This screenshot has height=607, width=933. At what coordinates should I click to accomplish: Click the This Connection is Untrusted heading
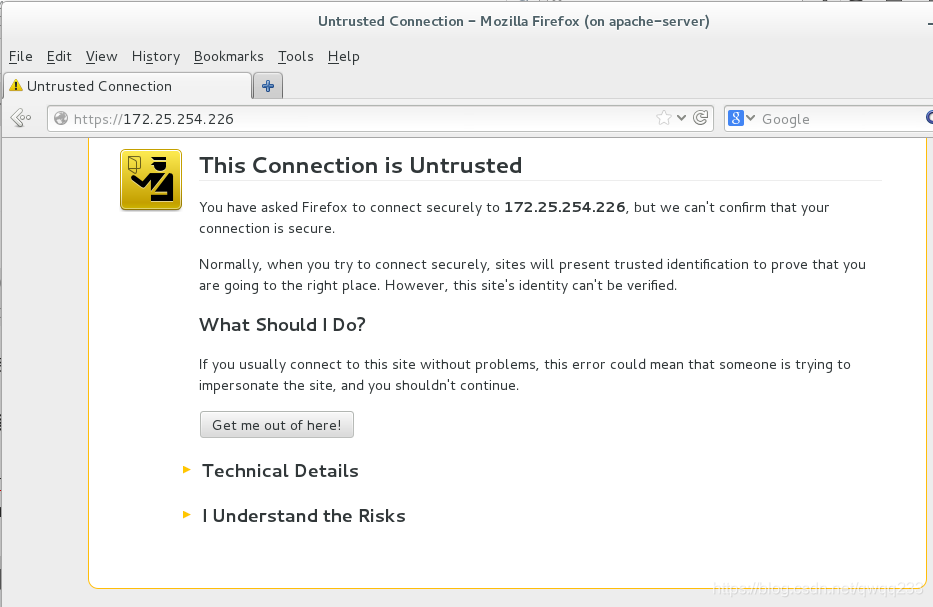pyautogui.click(x=361, y=165)
